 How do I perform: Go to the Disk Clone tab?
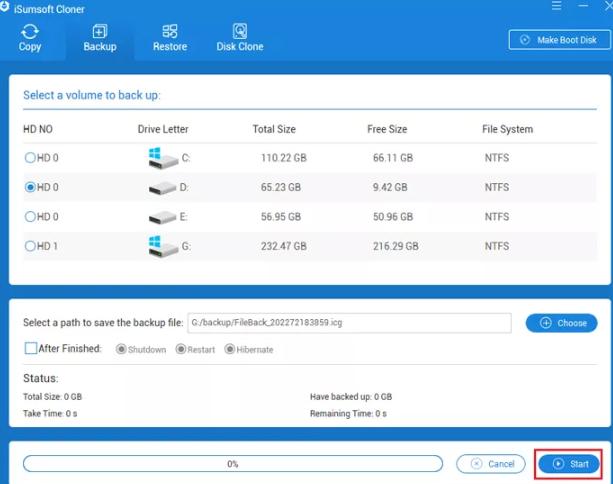[x=240, y=38]
